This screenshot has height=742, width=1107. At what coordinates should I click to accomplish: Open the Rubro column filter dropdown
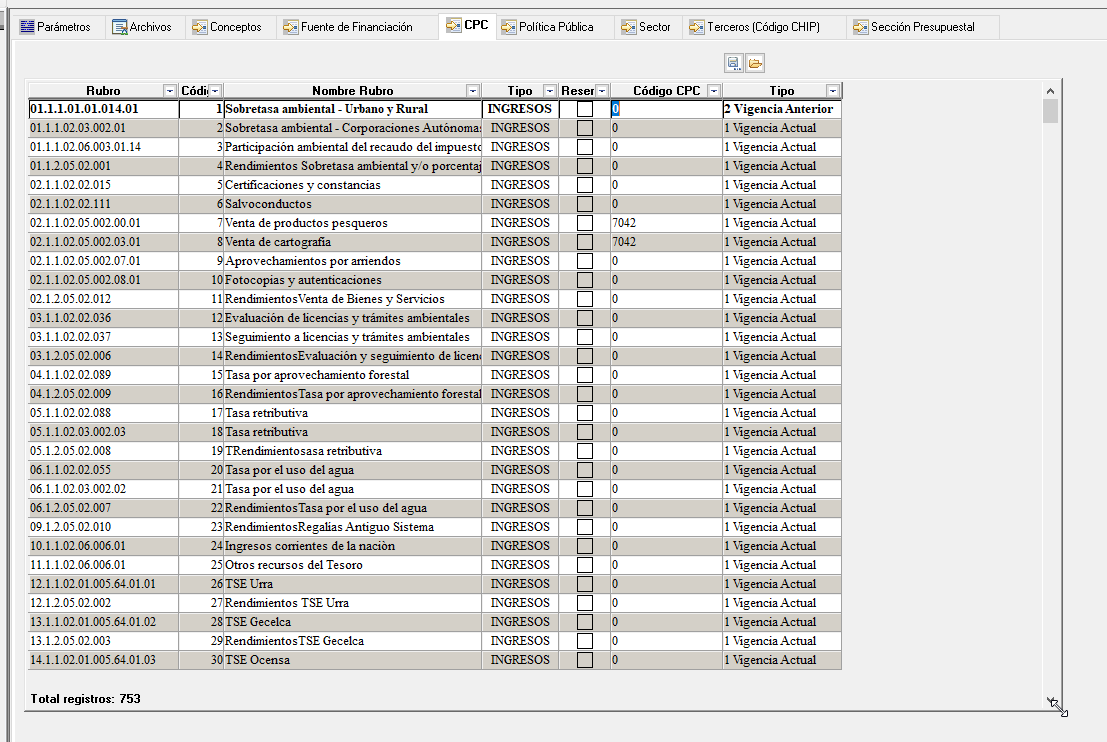click(x=169, y=91)
